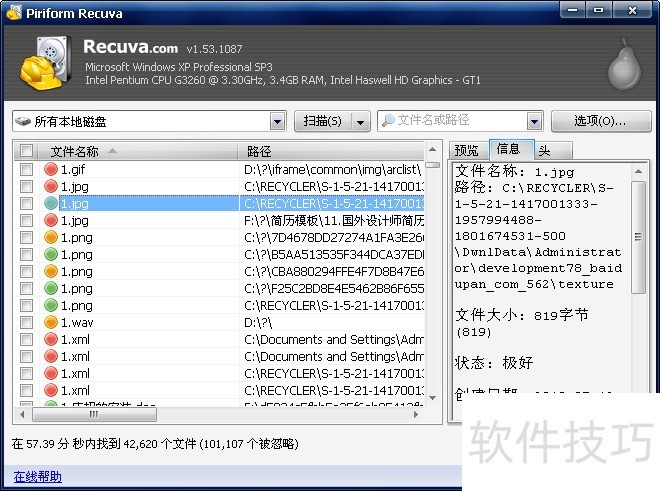This screenshot has width=660, height=491.
Task: Select the 1.gif file row
Action: click(219, 169)
